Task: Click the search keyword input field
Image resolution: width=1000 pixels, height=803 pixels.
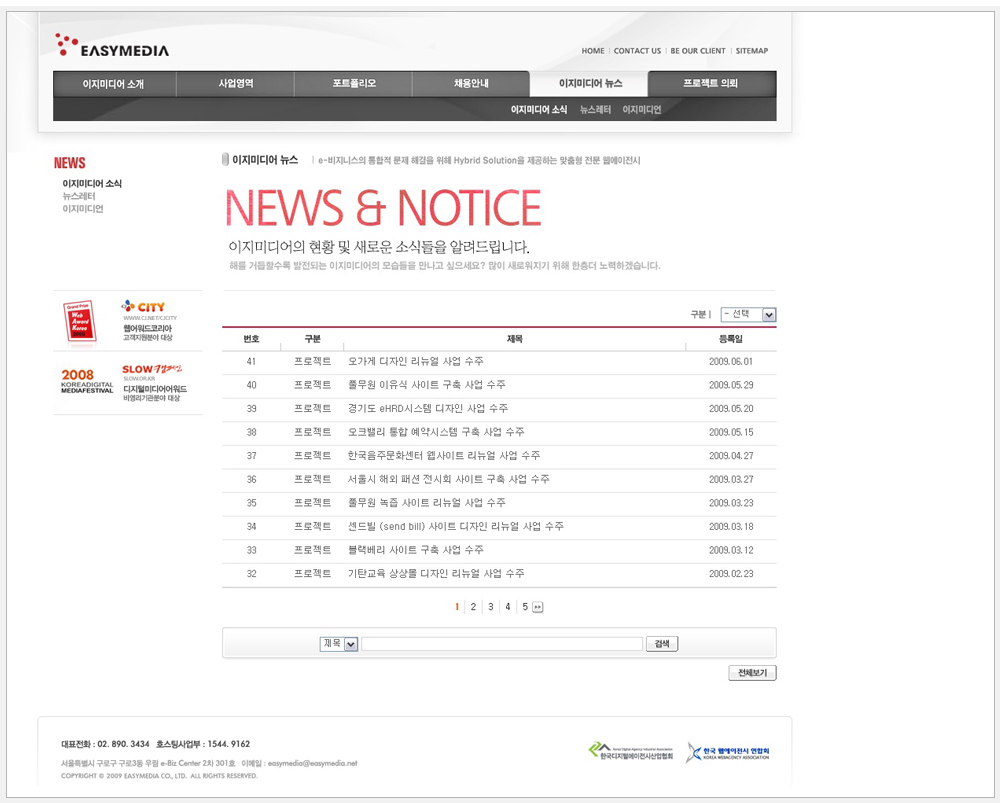Action: pos(502,644)
